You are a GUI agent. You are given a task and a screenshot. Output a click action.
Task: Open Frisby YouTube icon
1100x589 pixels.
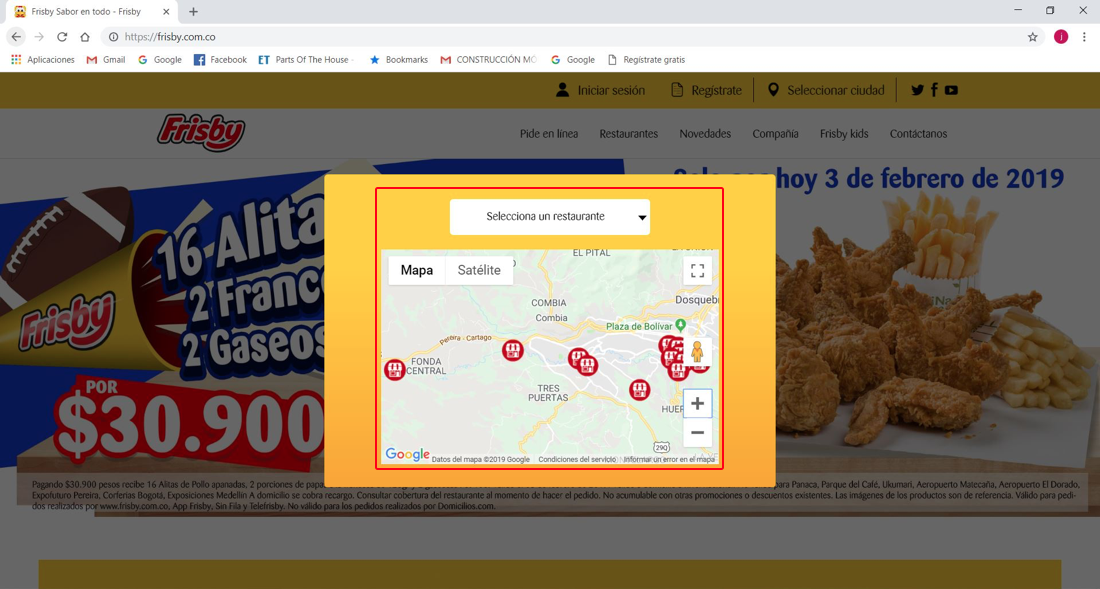(x=951, y=90)
